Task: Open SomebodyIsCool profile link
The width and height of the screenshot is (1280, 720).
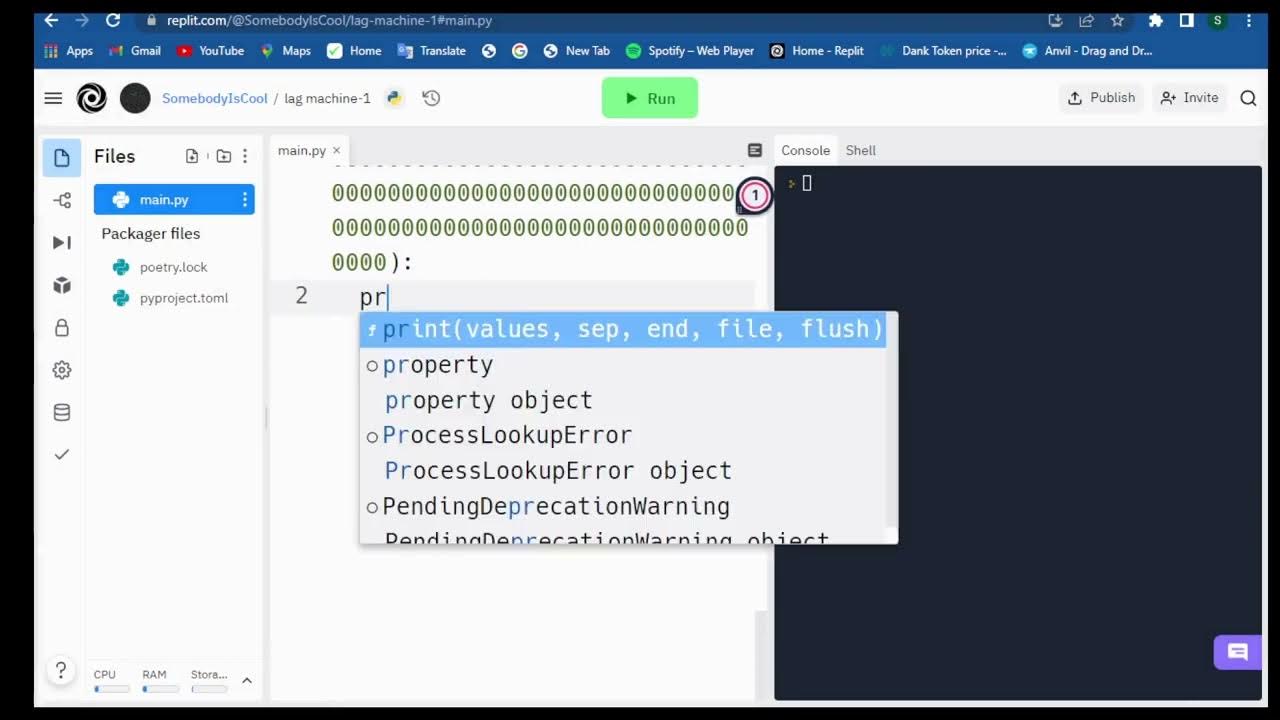Action: tap(215, 98)
